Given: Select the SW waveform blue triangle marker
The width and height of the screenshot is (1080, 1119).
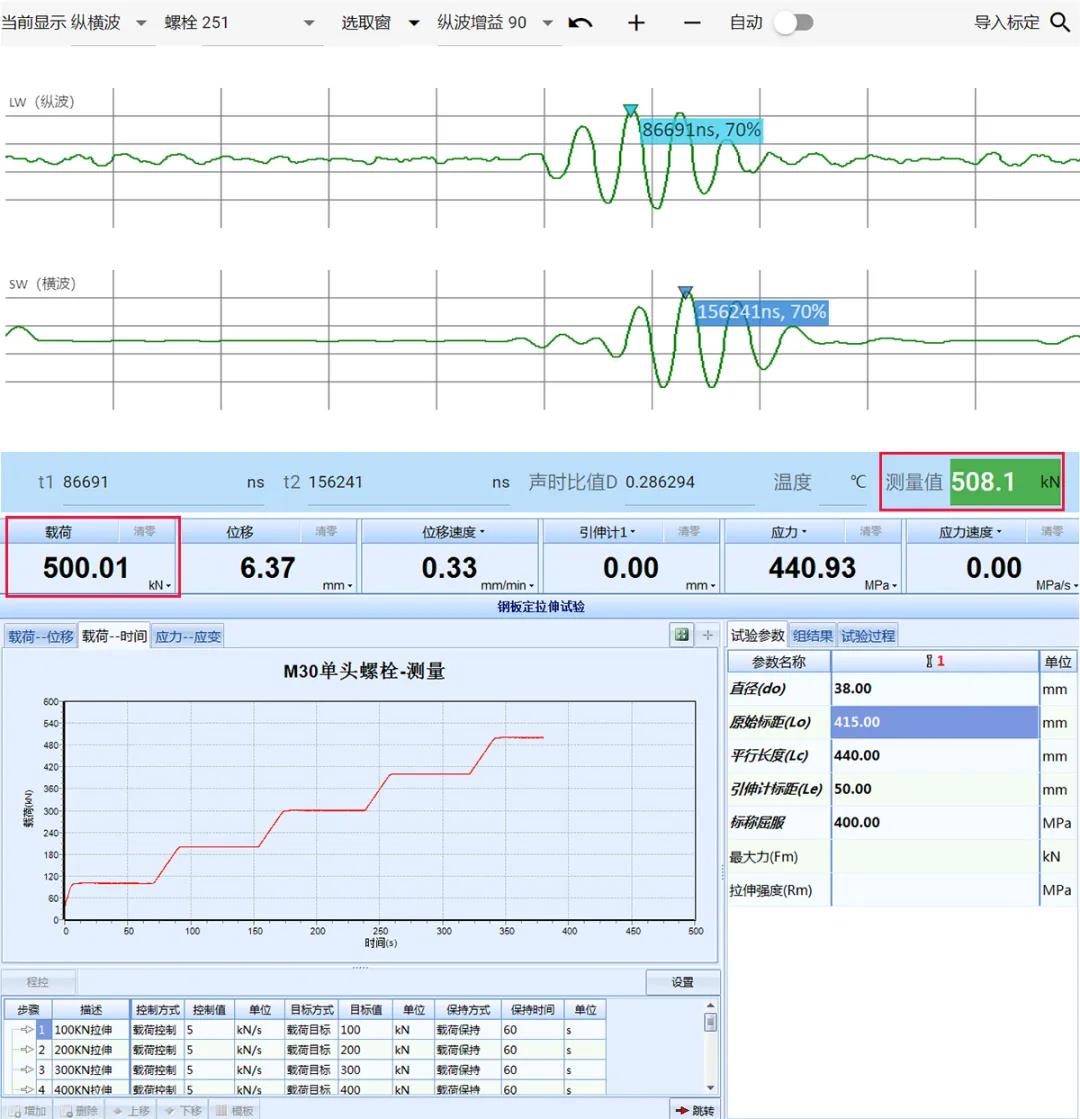Looking at the screenshot, I should 685,292.
